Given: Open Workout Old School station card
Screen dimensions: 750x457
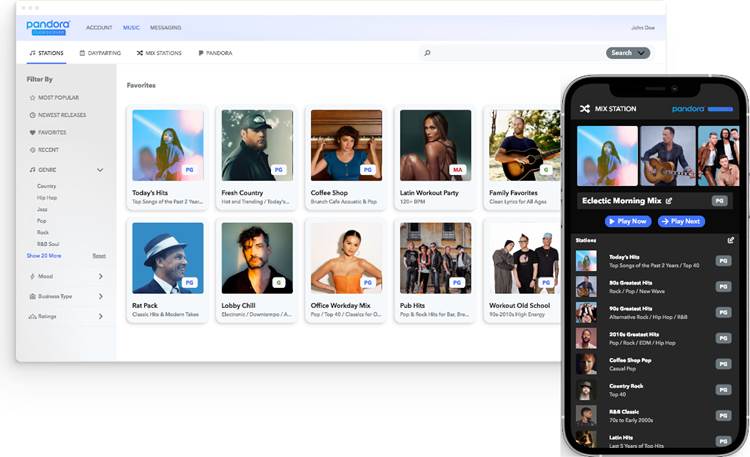Looking at the screenshot, I should pos(523,271).
